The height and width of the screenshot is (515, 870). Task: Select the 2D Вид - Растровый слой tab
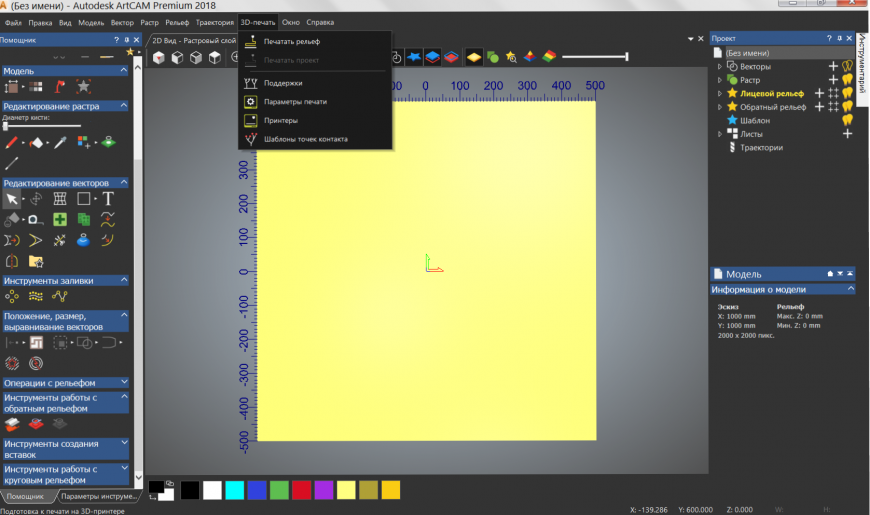194,41
